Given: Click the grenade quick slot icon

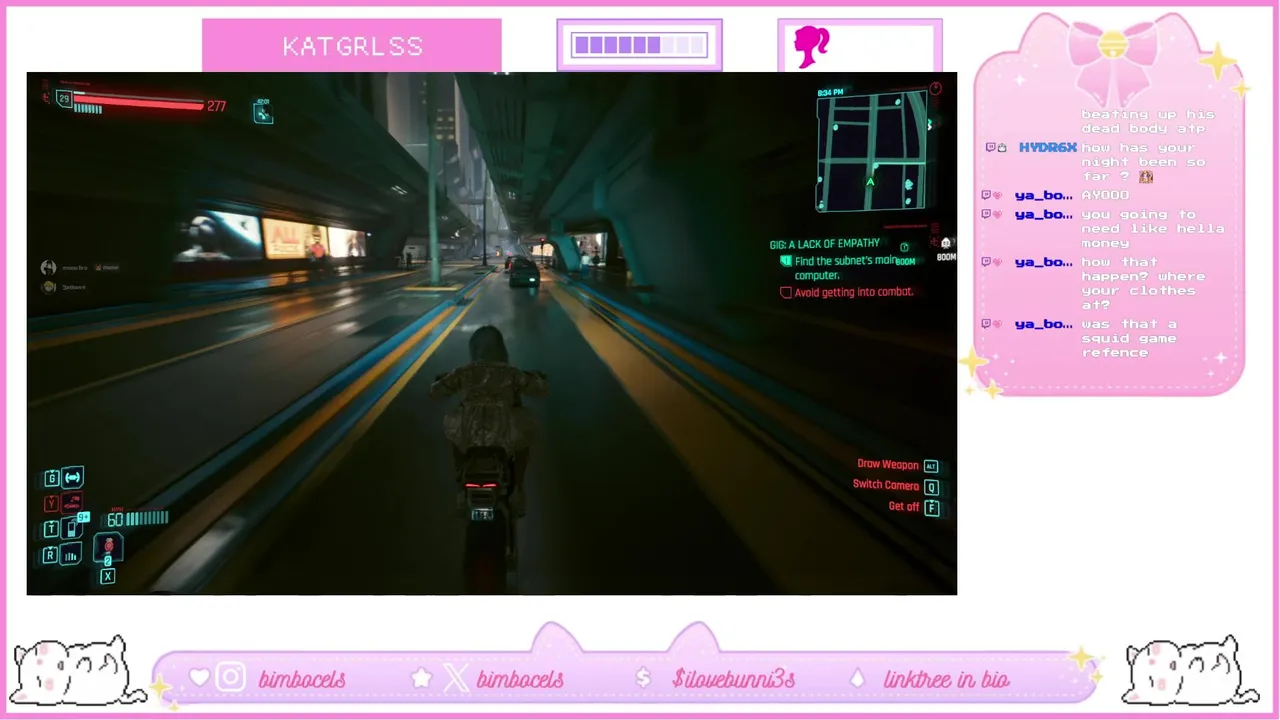Looking at the screenshot, I should (x=108, y=547).
